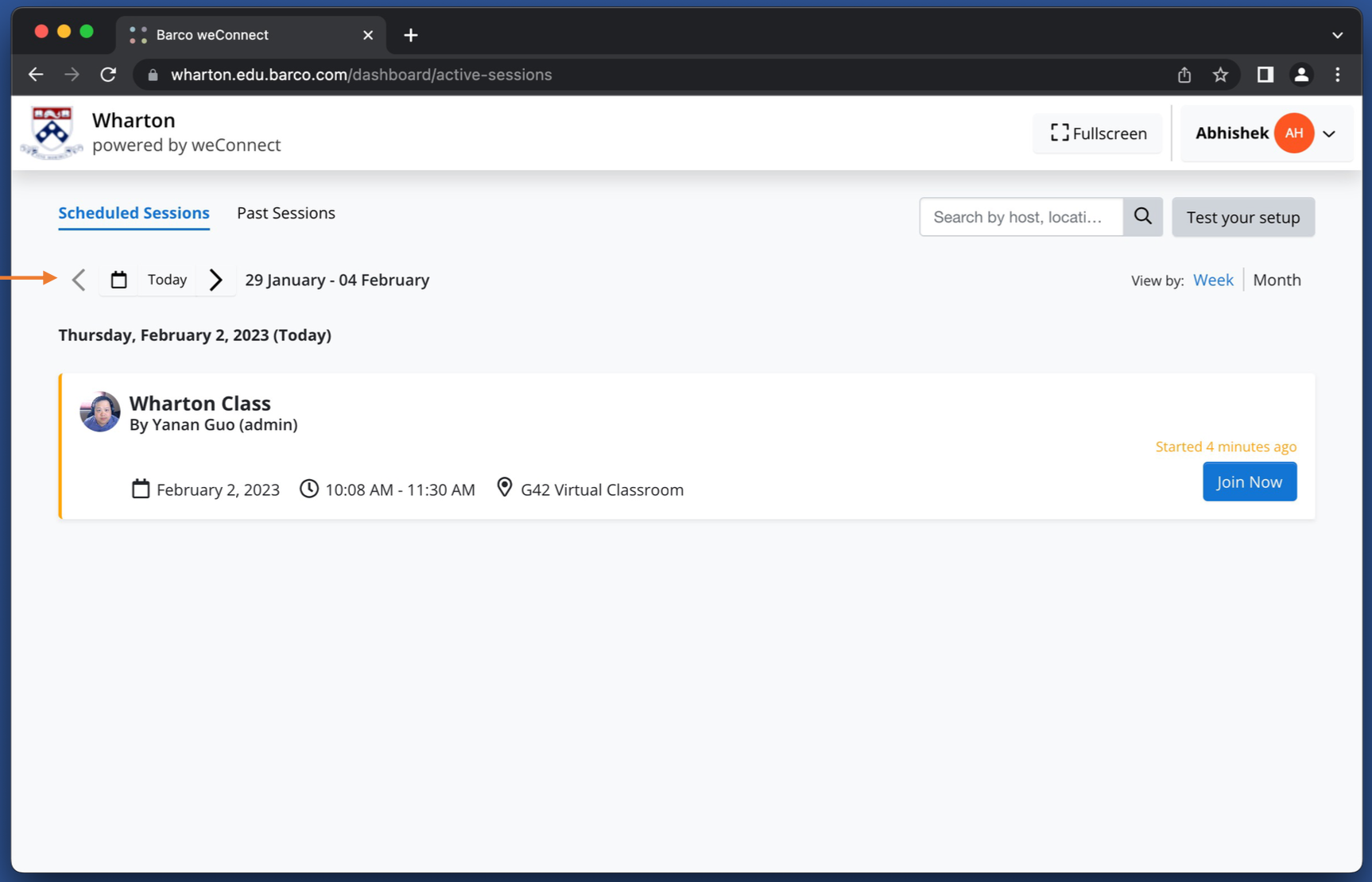Viewport: 1372px width, 882px height.
Task: Switch to Past Sessions tab
Action: pos(286,213)
